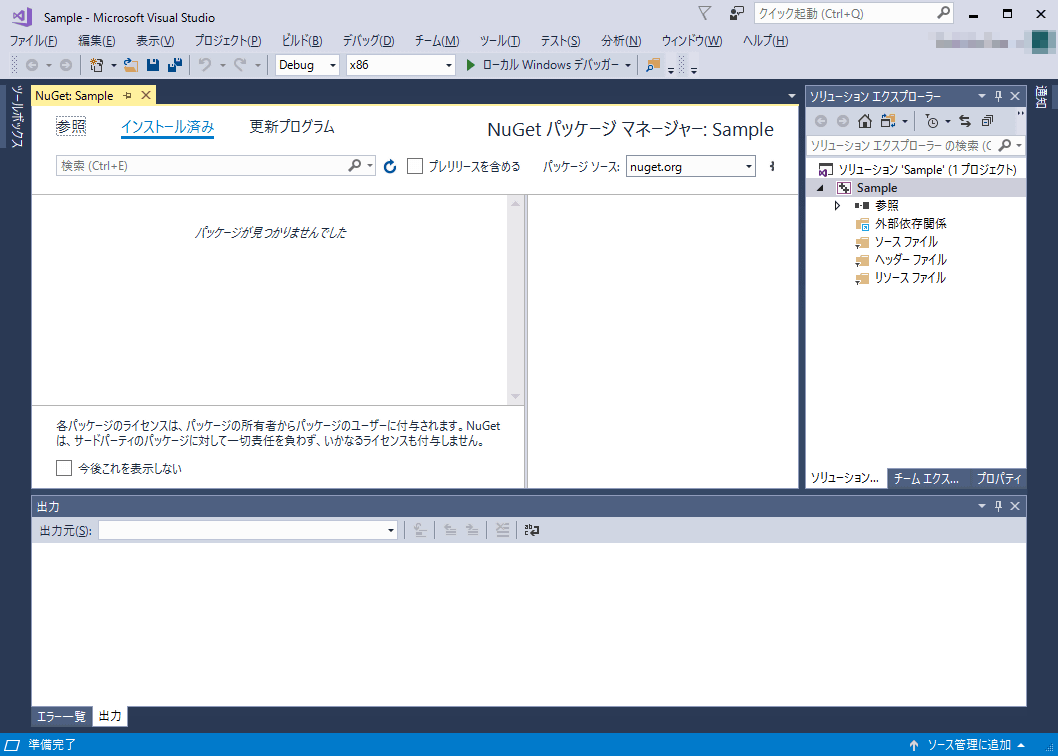The image size is (1058, 756).
Task: Click the Save All icon
Action: [175, 65]
